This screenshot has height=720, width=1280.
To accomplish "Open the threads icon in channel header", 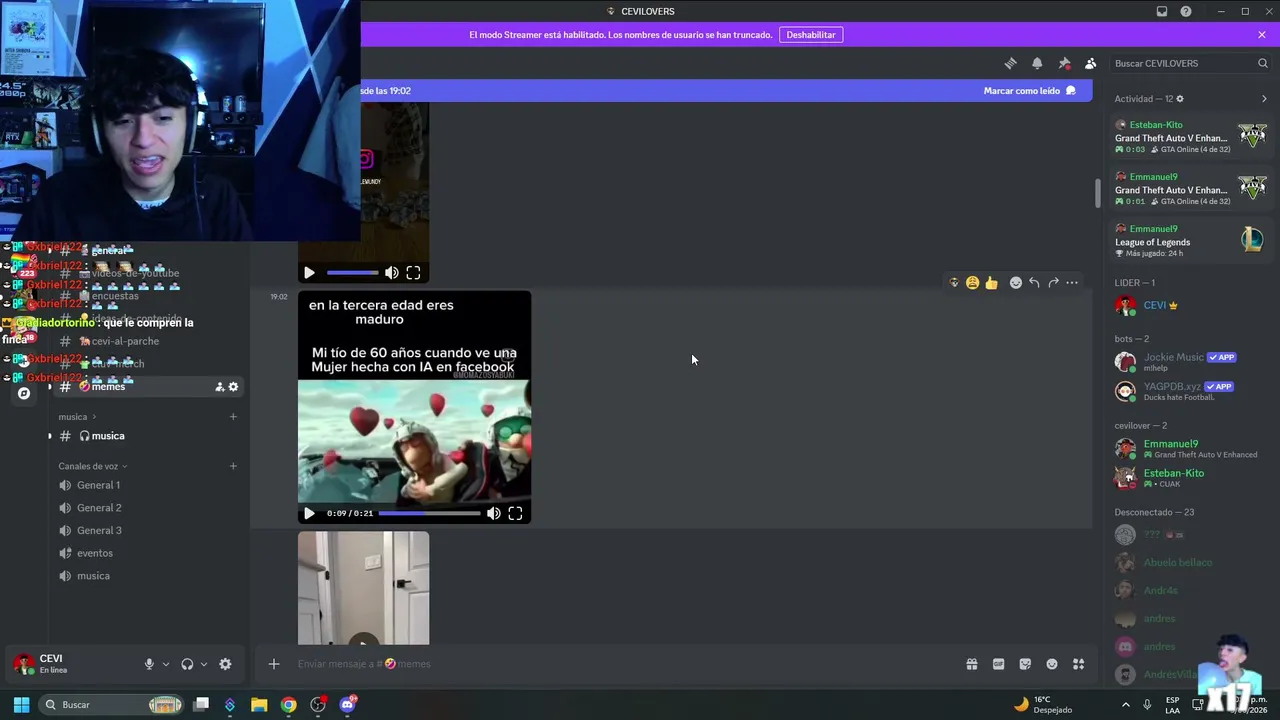I will 1010,63.
